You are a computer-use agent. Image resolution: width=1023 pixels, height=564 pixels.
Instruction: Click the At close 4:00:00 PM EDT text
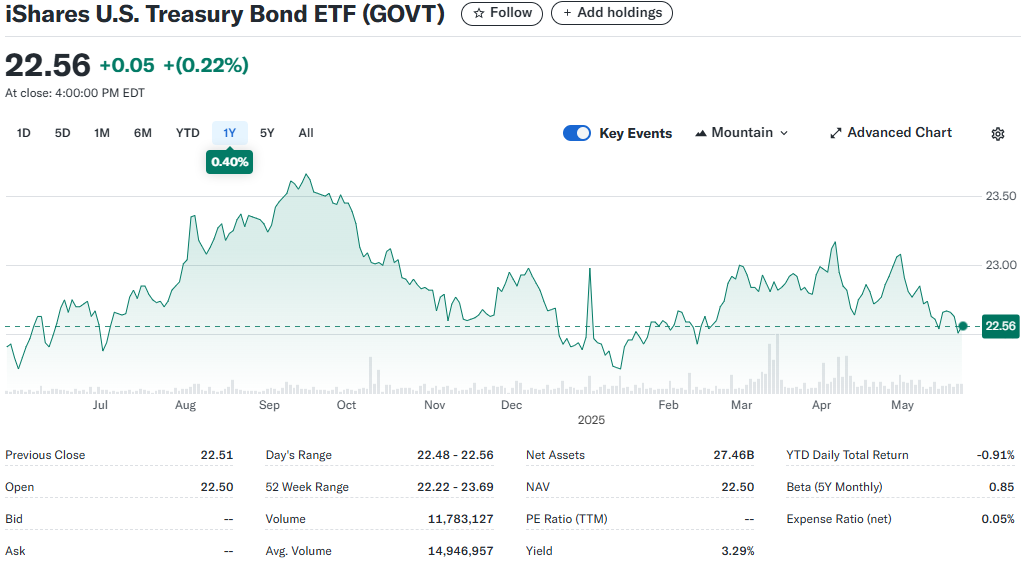pos(75,93)
